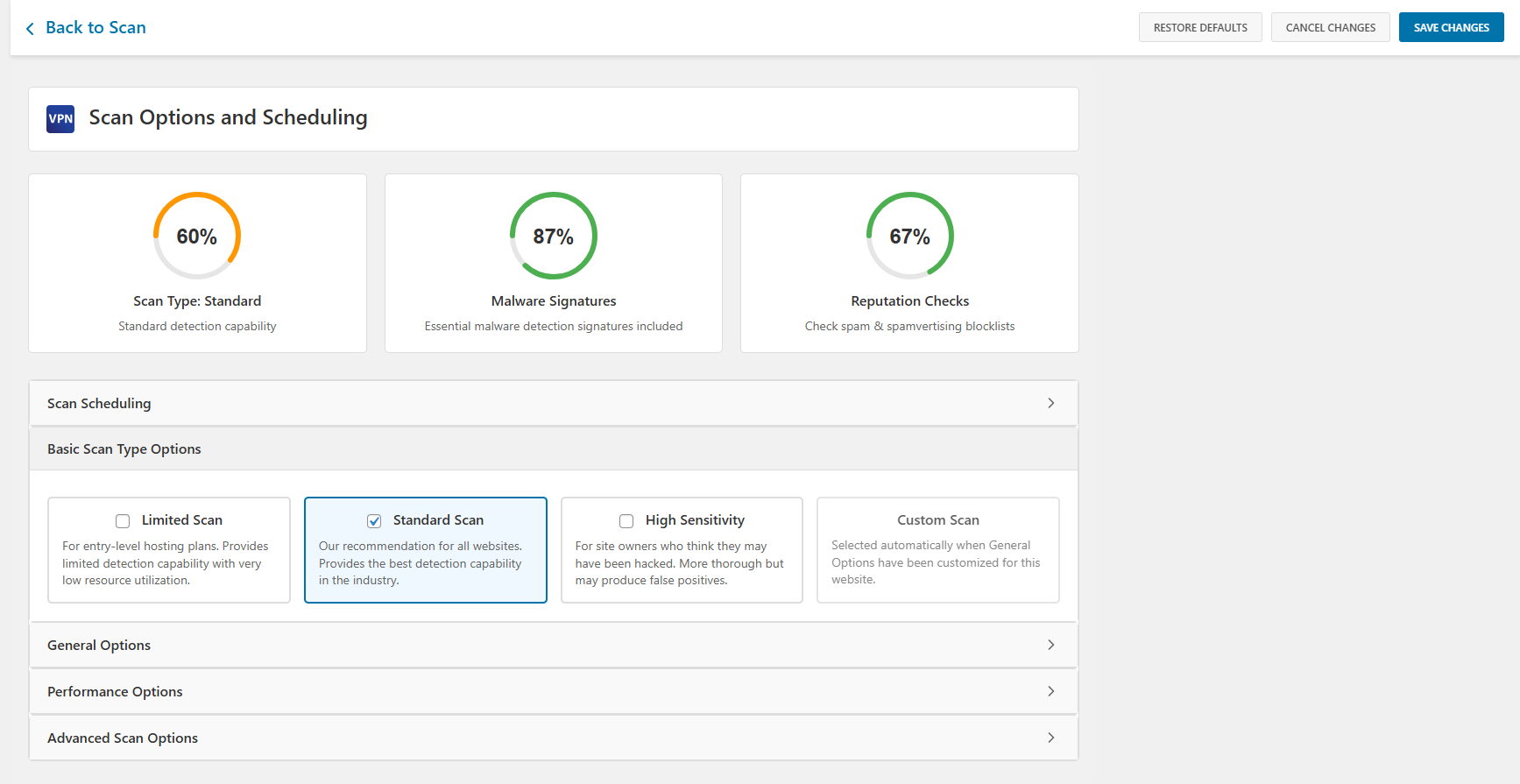Viewport: 1520px width, 784px height.
Task: Expand the Advanced Scan Options section
Action: pyautogui.click(x=554, y=738)
